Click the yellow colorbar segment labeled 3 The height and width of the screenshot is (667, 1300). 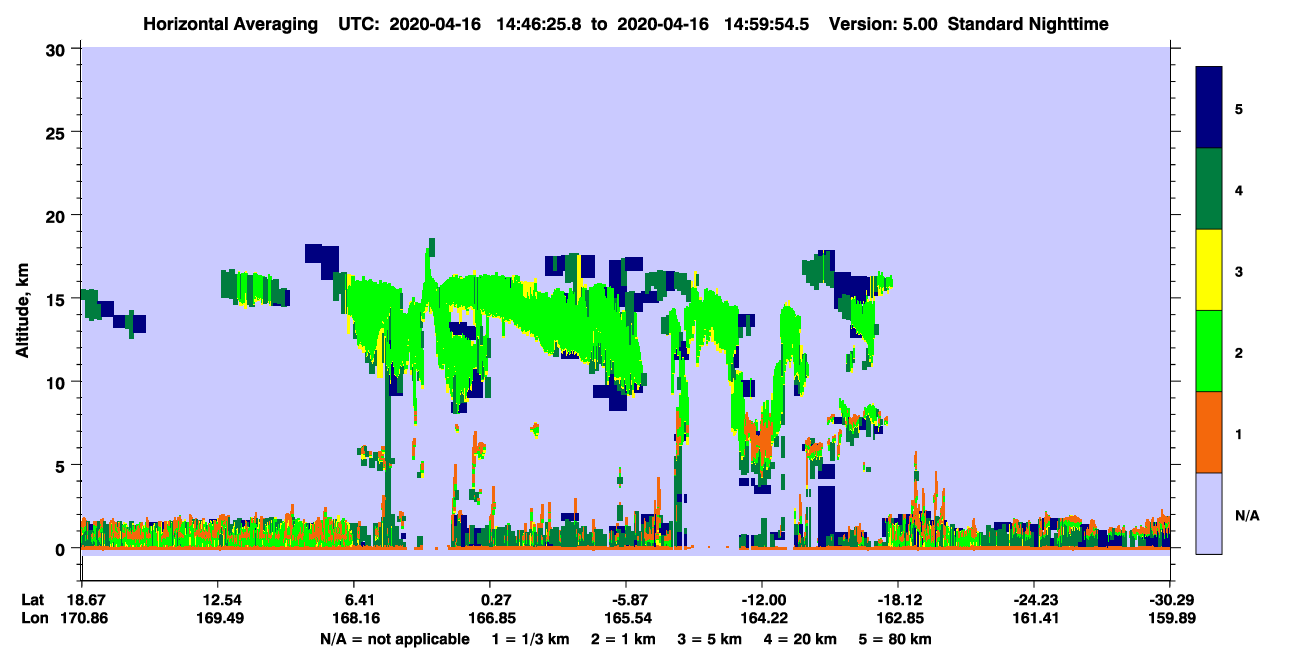point(1209,270)
